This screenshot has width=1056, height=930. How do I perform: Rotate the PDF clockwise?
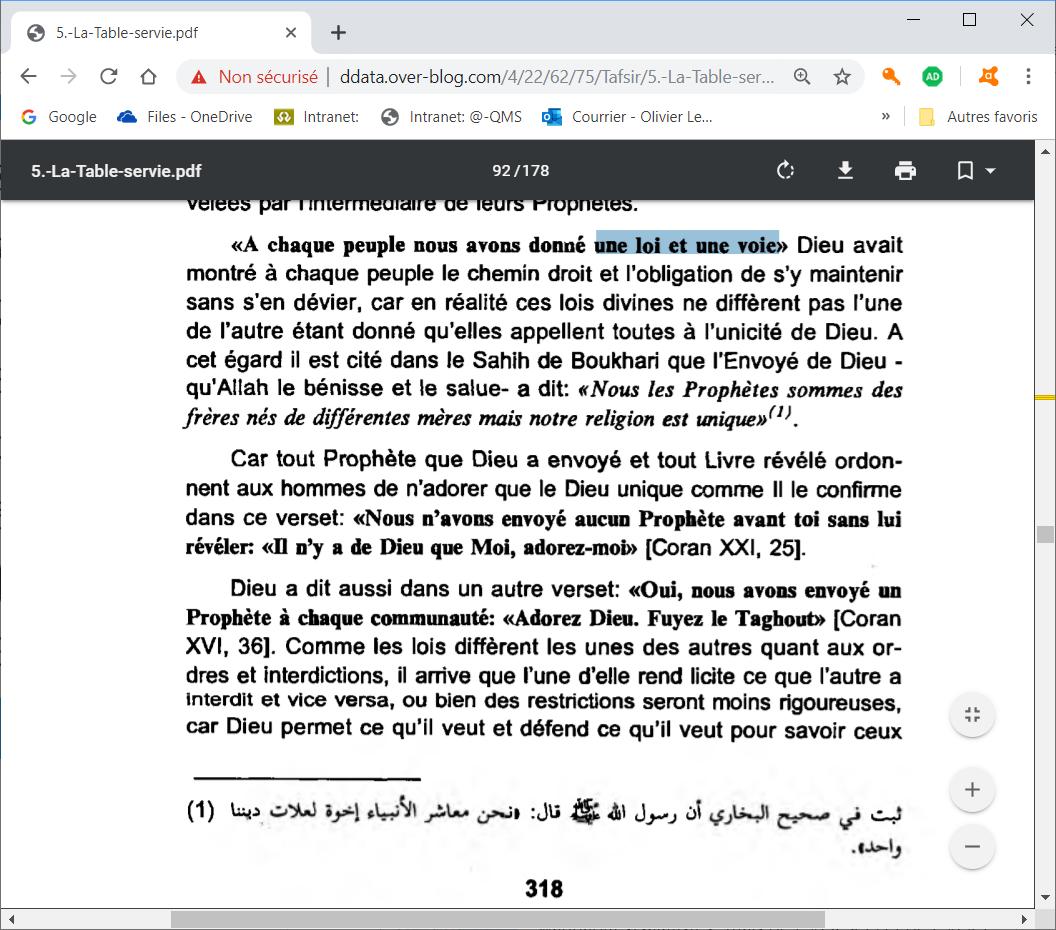[785, 170]
